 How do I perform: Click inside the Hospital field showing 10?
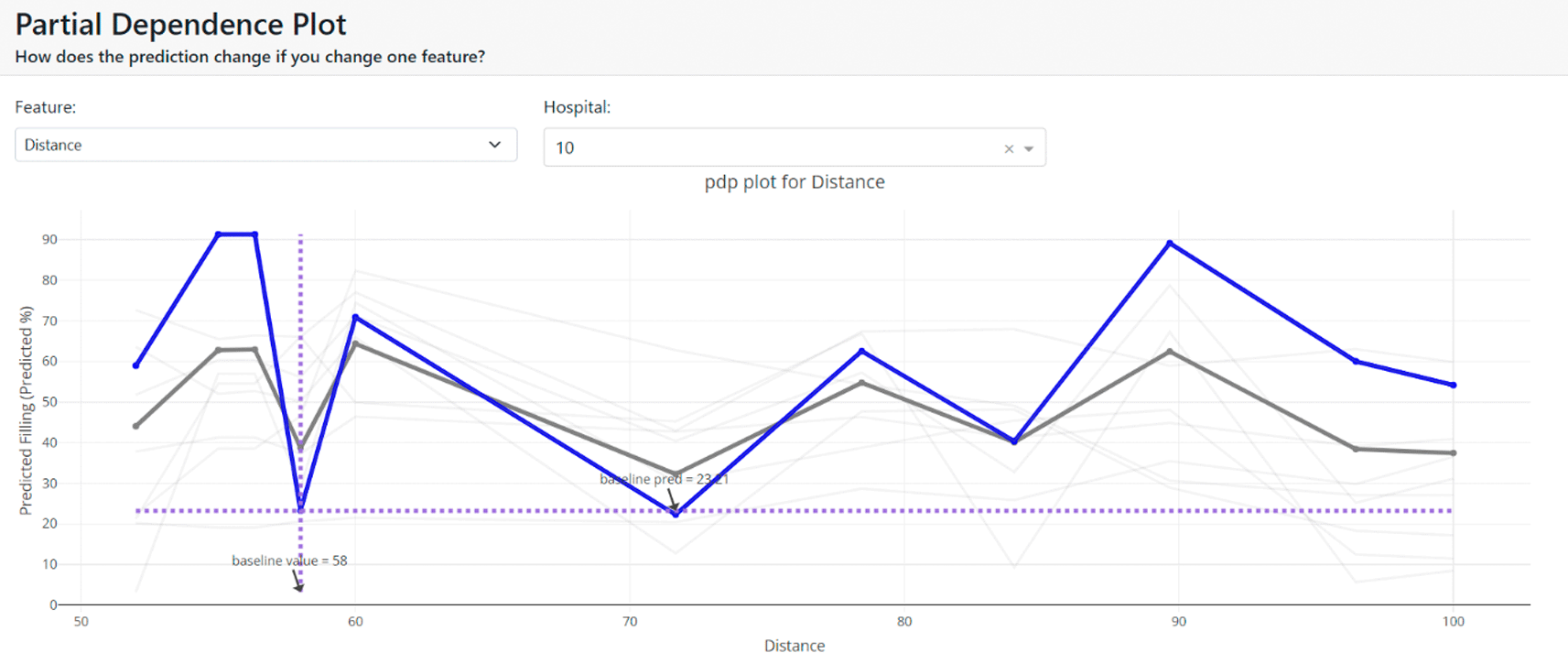(x=769, y=147)
